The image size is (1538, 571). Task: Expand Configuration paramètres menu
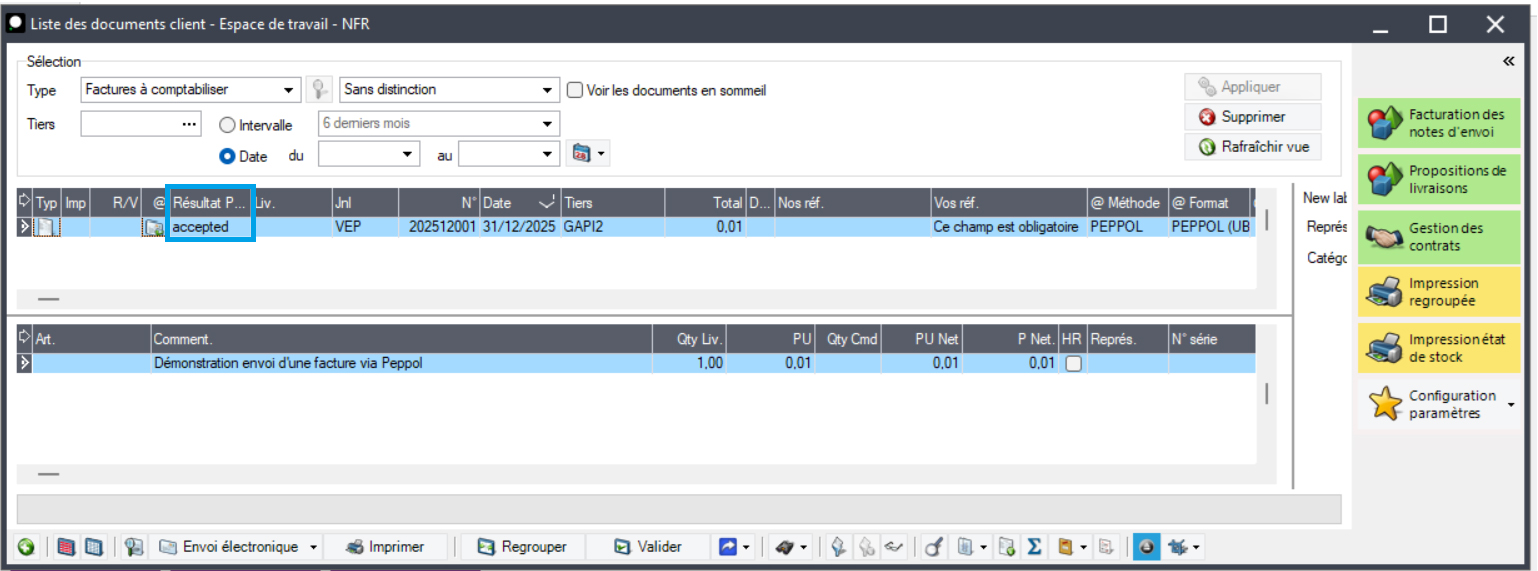[x=1510, y=405]
